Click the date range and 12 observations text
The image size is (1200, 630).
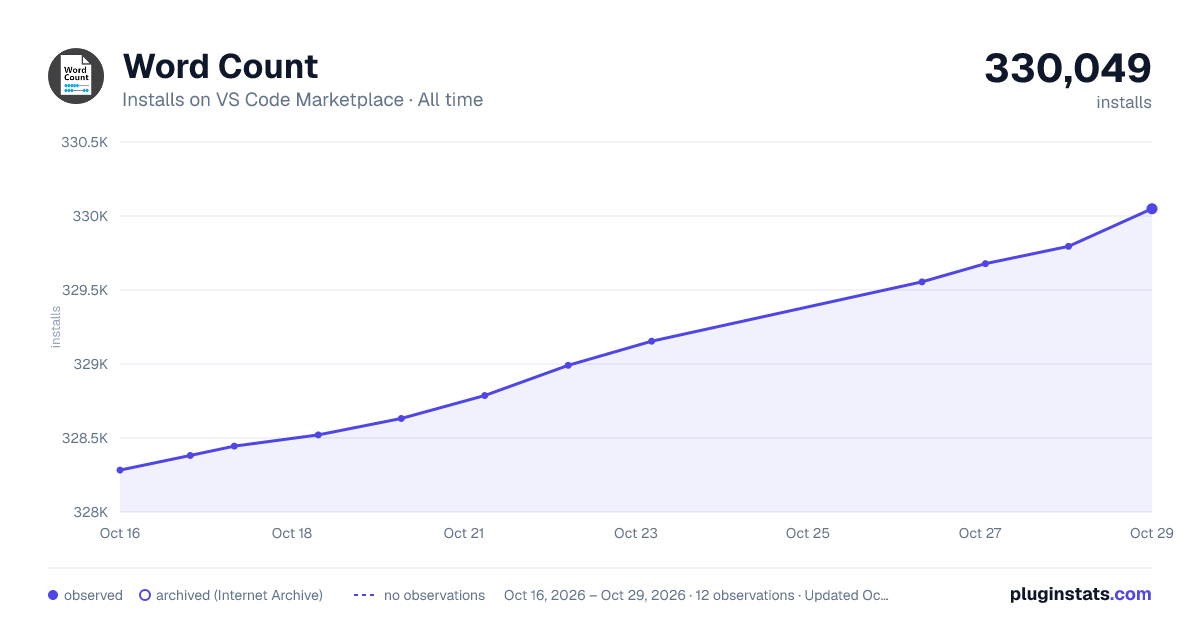tap(696, 595)
